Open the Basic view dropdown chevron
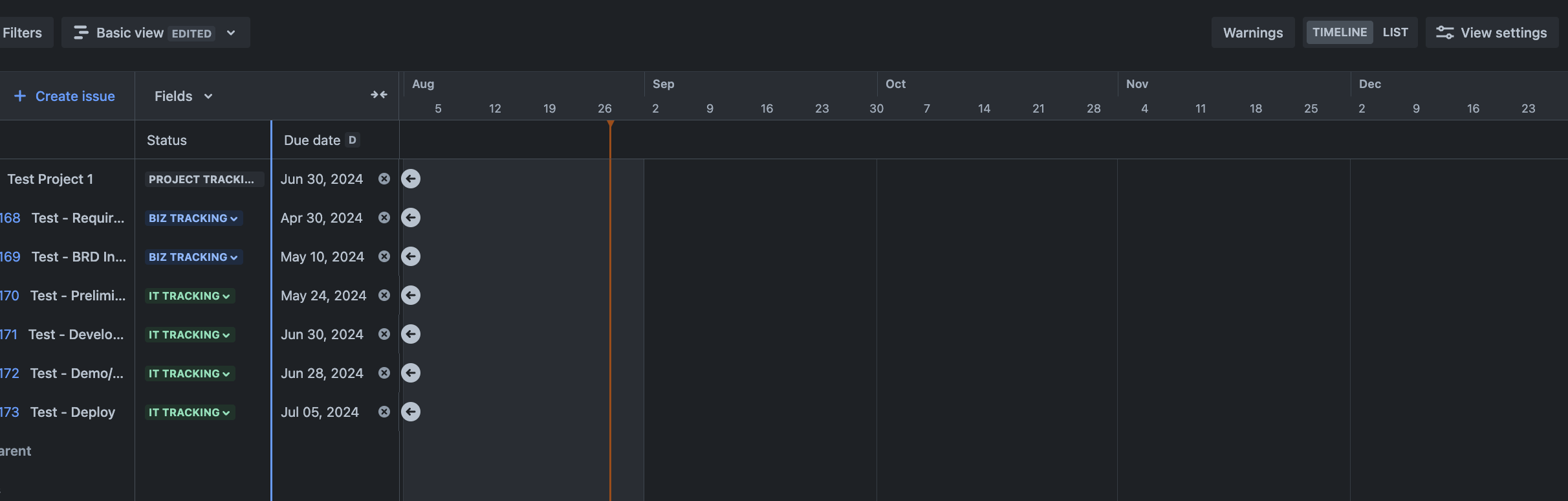The width and height of the screenshot is (1568, 501). [x=231, y=32]
